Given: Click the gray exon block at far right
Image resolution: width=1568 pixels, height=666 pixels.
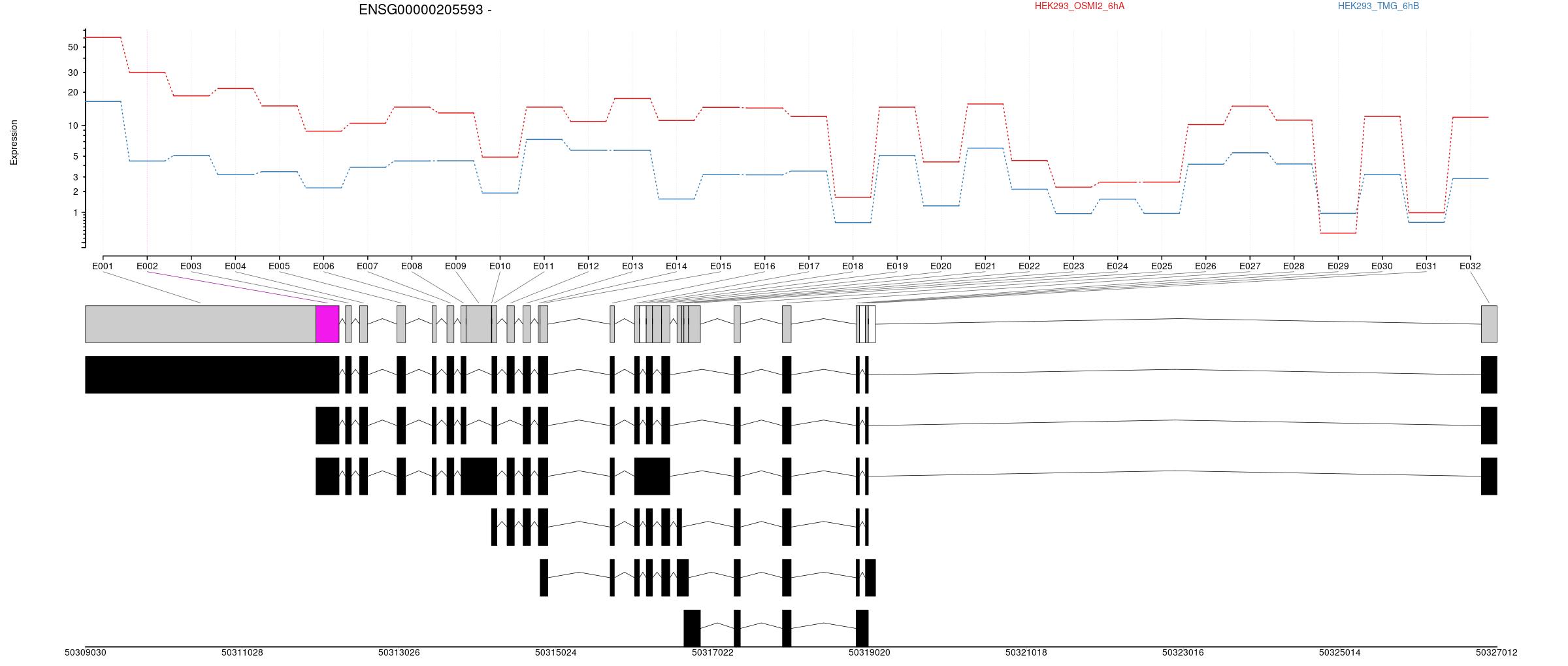Looking at the screenshot, I should [x=1489, y=324].
